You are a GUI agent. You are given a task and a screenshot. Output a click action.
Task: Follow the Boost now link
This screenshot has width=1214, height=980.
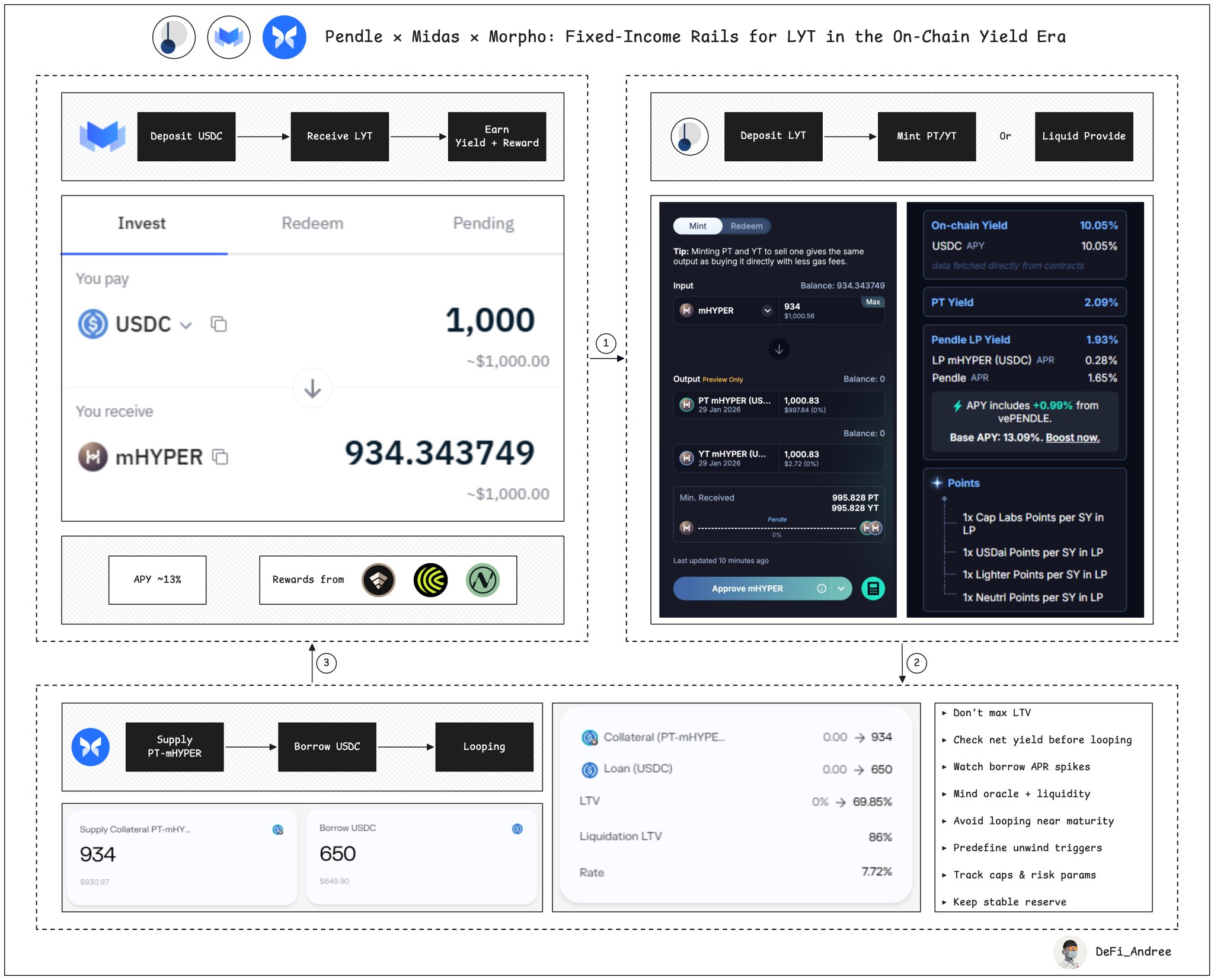click(x=1072, y=438)
